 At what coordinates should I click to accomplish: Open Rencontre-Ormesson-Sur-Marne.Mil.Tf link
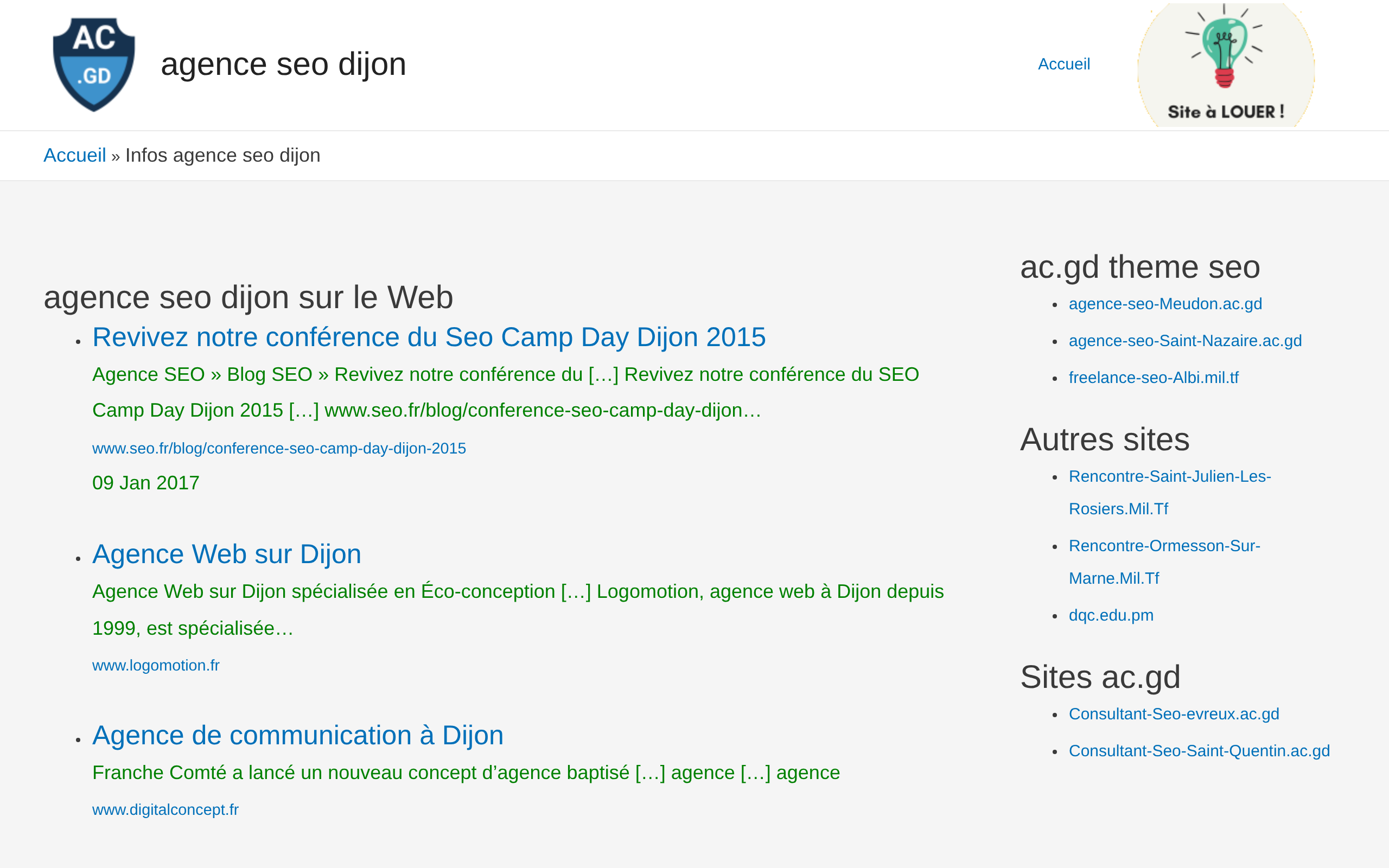[x=1164, y=562]
